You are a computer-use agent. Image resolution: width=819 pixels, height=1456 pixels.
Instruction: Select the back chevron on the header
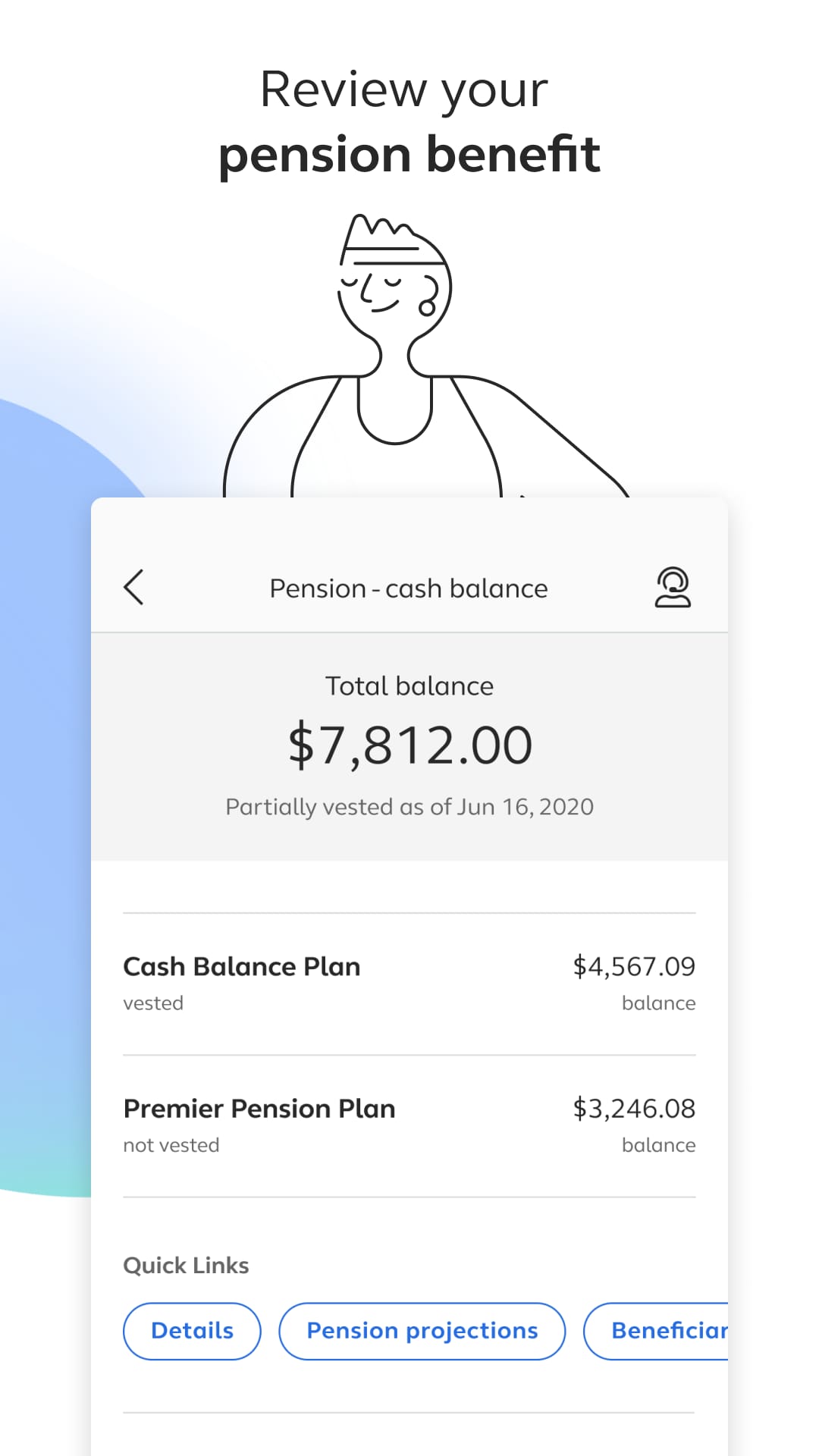click(133, 588)
